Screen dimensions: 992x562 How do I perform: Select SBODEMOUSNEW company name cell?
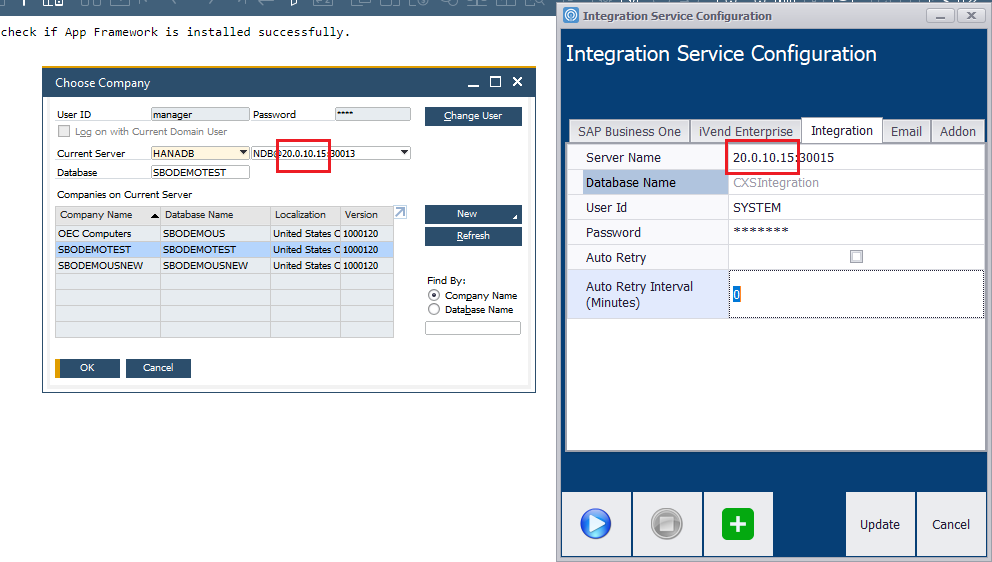tap(108, 265)
